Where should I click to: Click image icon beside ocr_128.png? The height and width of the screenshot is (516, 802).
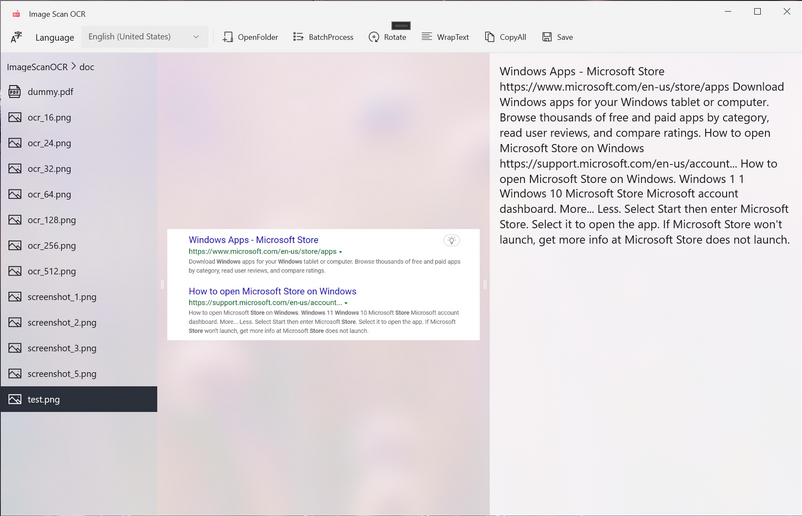pos(15,220)
